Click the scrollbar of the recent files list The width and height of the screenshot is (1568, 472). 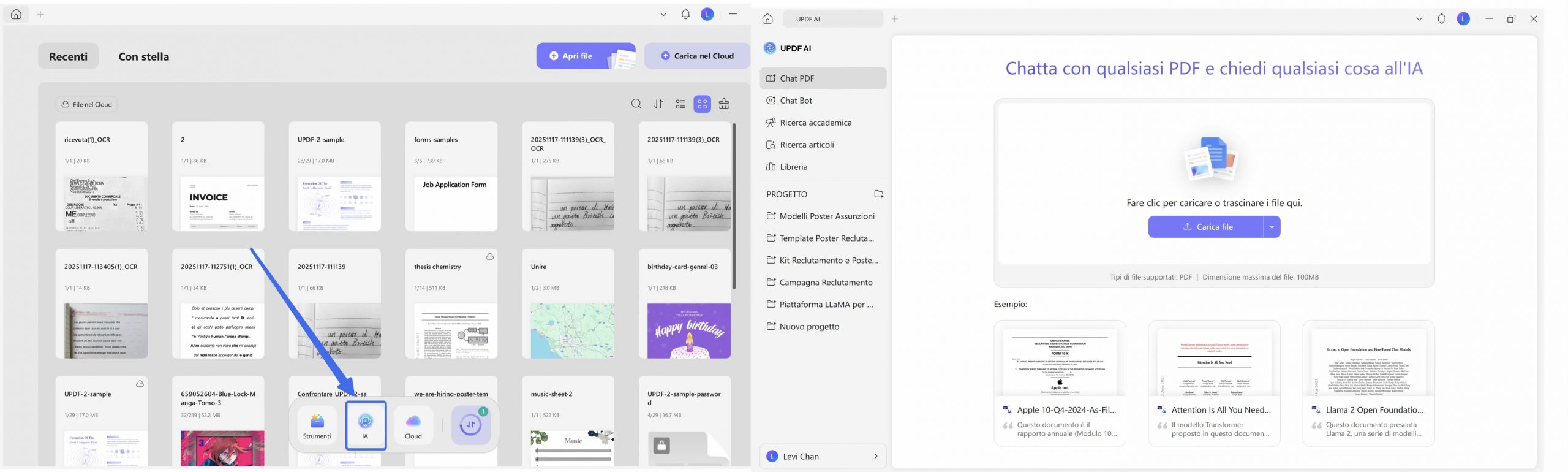tap(734, 207)
